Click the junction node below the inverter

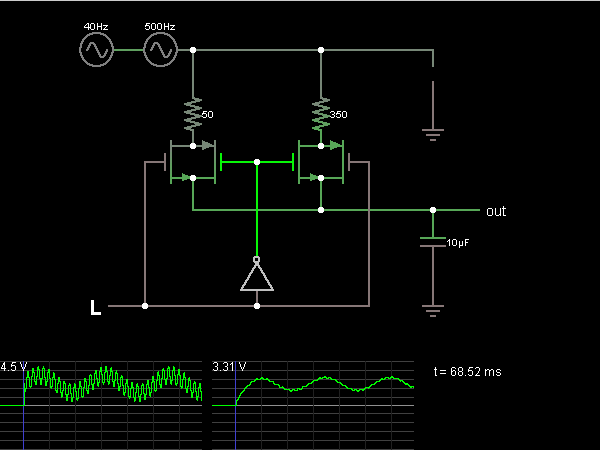pos(257,306)
